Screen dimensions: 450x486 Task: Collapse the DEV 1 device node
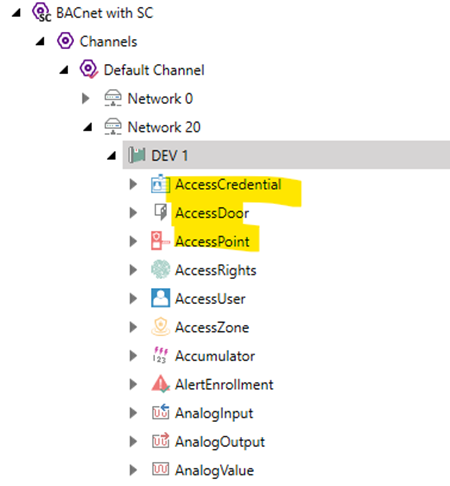pos(112,156)
